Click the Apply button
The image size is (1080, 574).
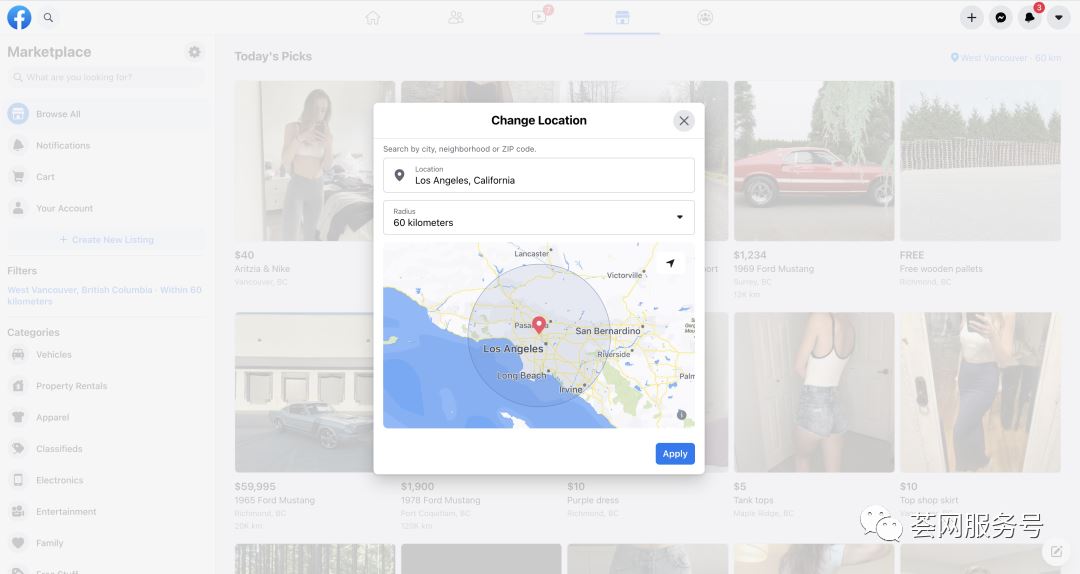click(675, 453)
